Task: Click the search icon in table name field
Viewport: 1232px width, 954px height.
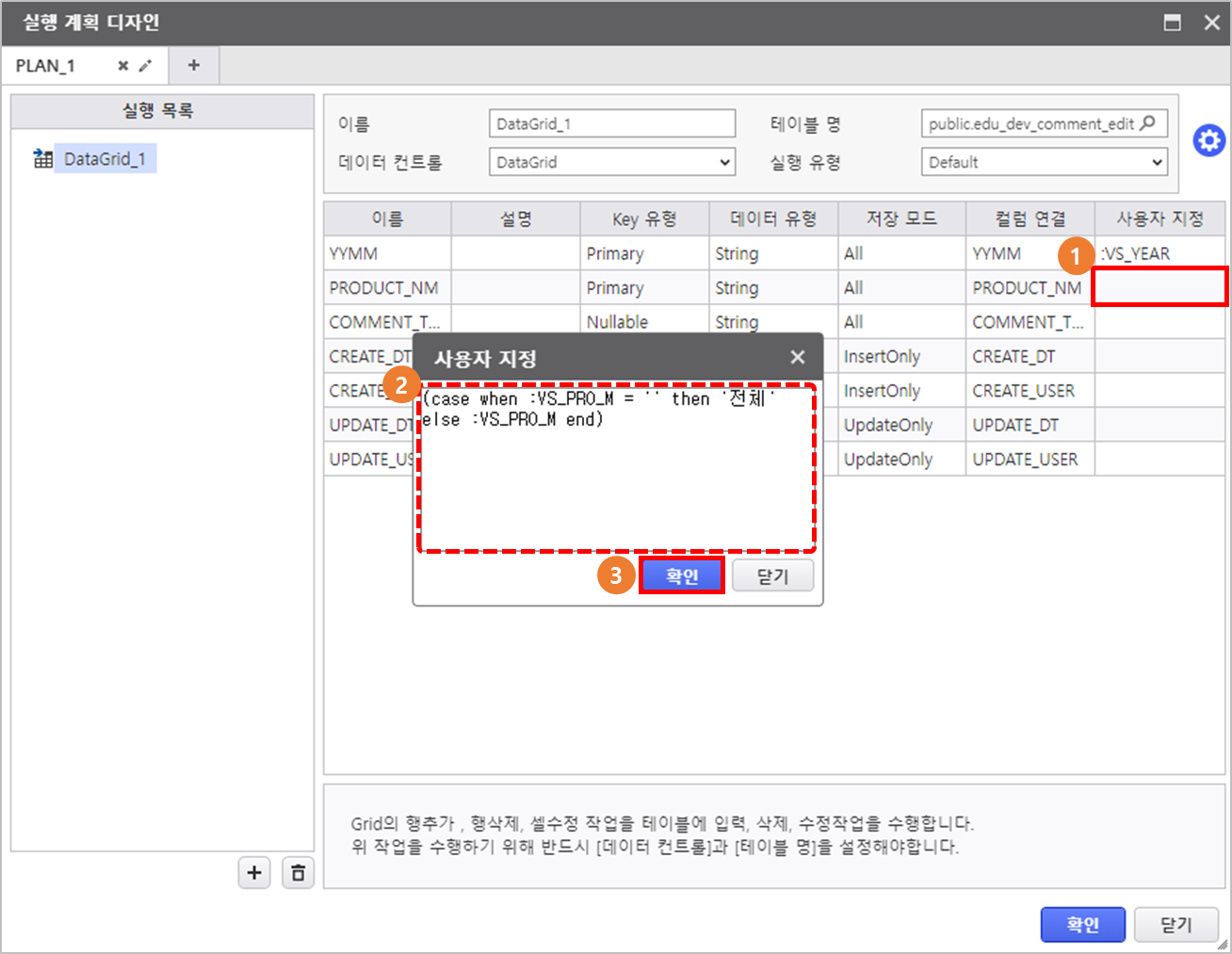Action: 1147,123
